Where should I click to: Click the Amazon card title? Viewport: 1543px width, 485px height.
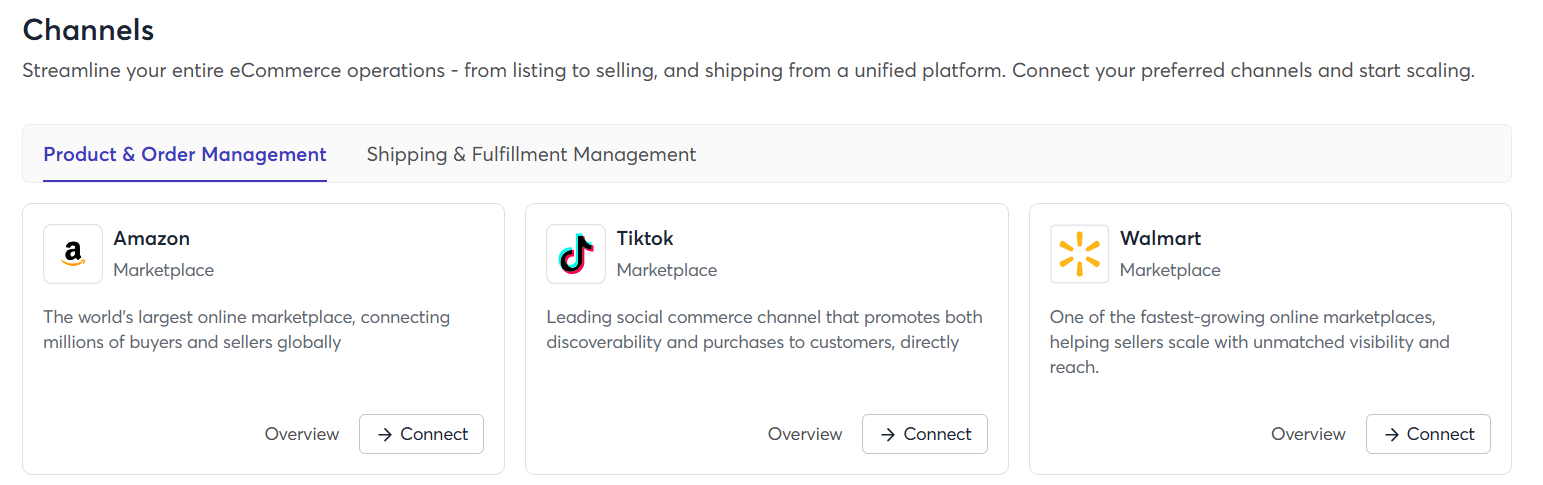click(x=151, y=238)
